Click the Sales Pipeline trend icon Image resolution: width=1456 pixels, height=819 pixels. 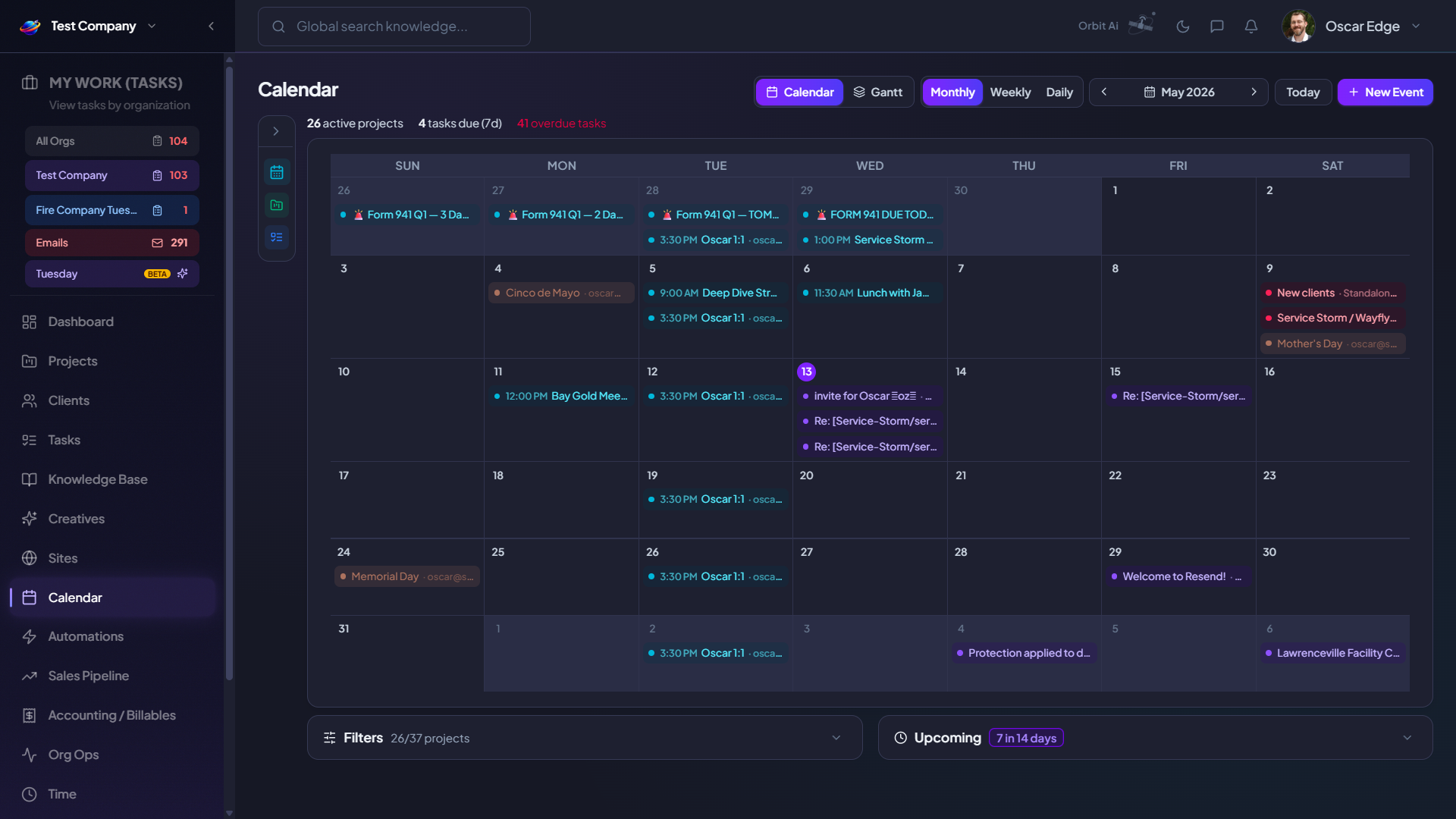(30, 676)
